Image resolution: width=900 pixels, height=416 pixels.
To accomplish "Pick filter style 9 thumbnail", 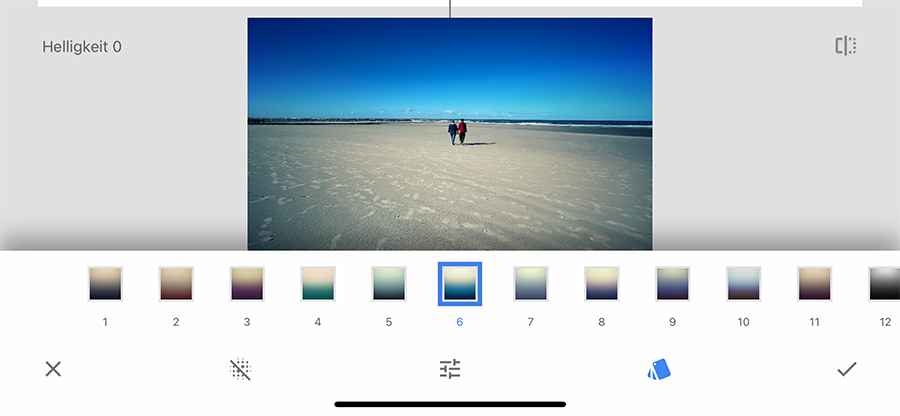I will pos(673,284).
